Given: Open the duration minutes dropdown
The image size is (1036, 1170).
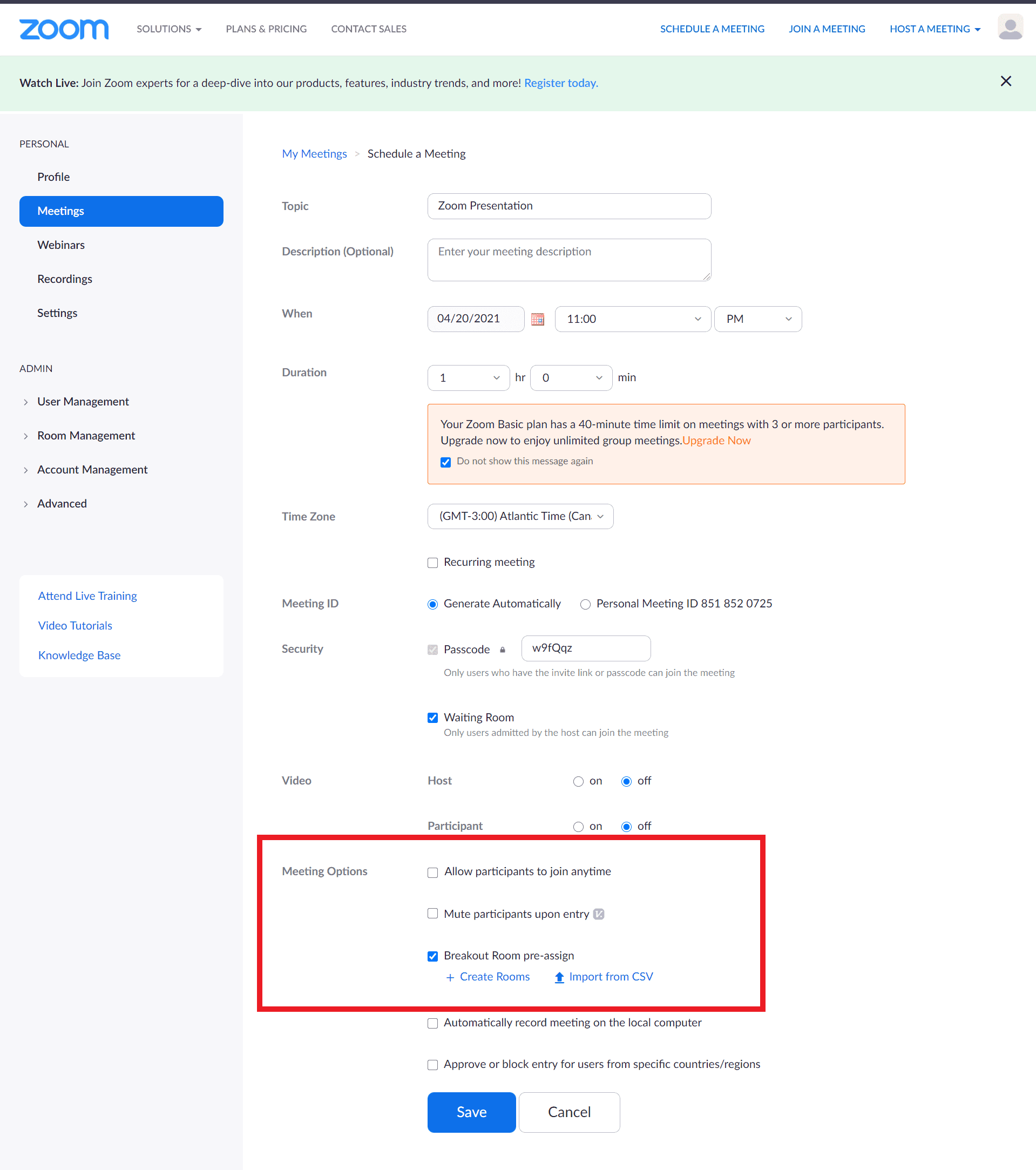Looking at the screenshot, I should pyautogui.click(x=571, y=378).
